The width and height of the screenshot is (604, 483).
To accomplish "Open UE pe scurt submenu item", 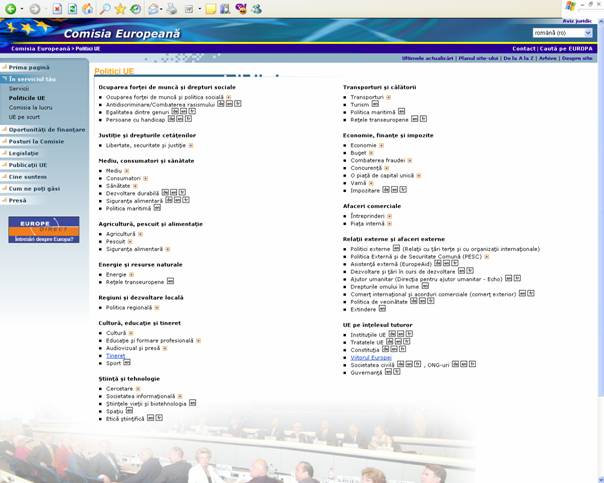I will 24,117.
